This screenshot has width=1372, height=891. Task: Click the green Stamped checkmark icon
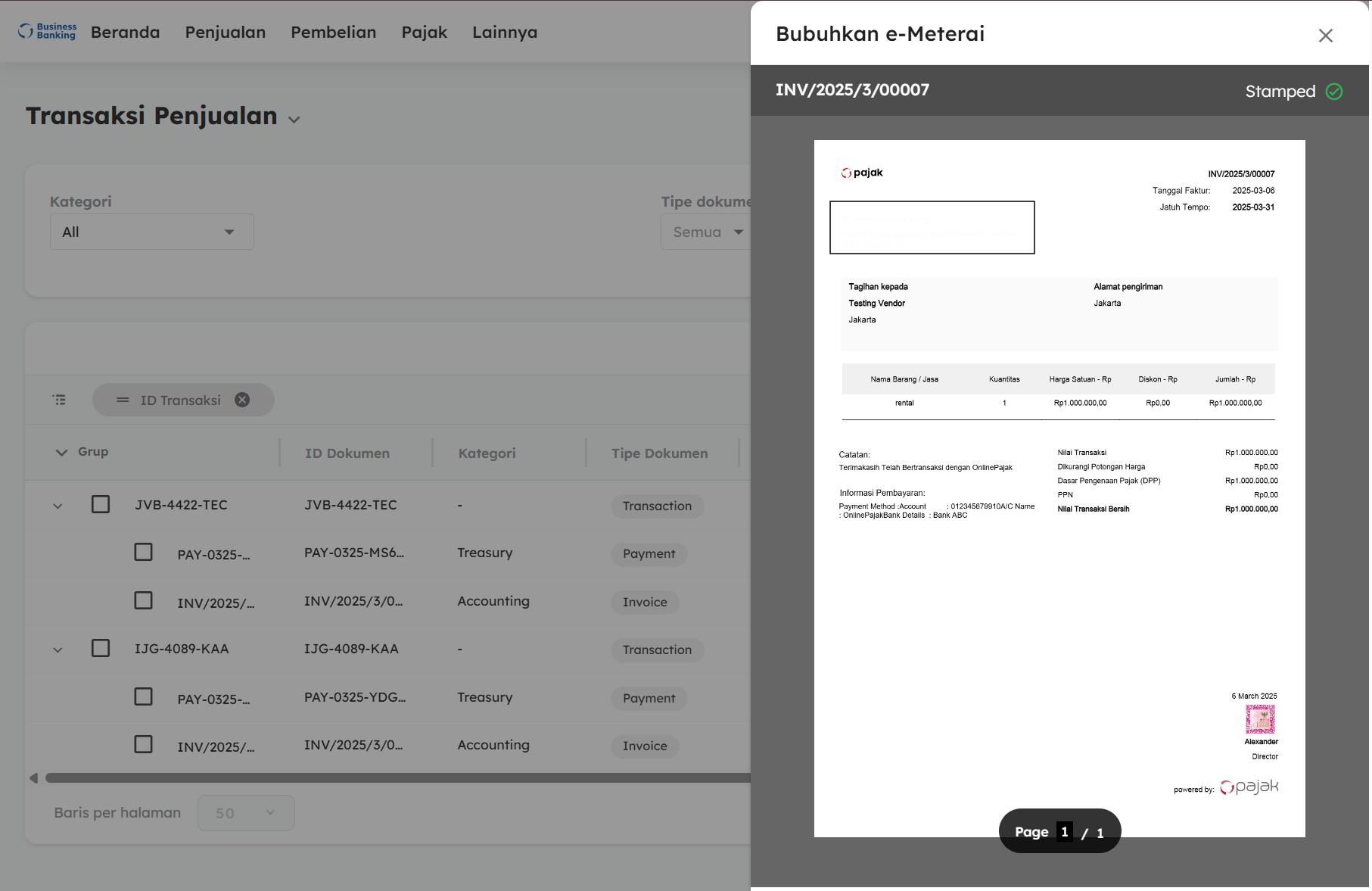(x=1334, y=92)
